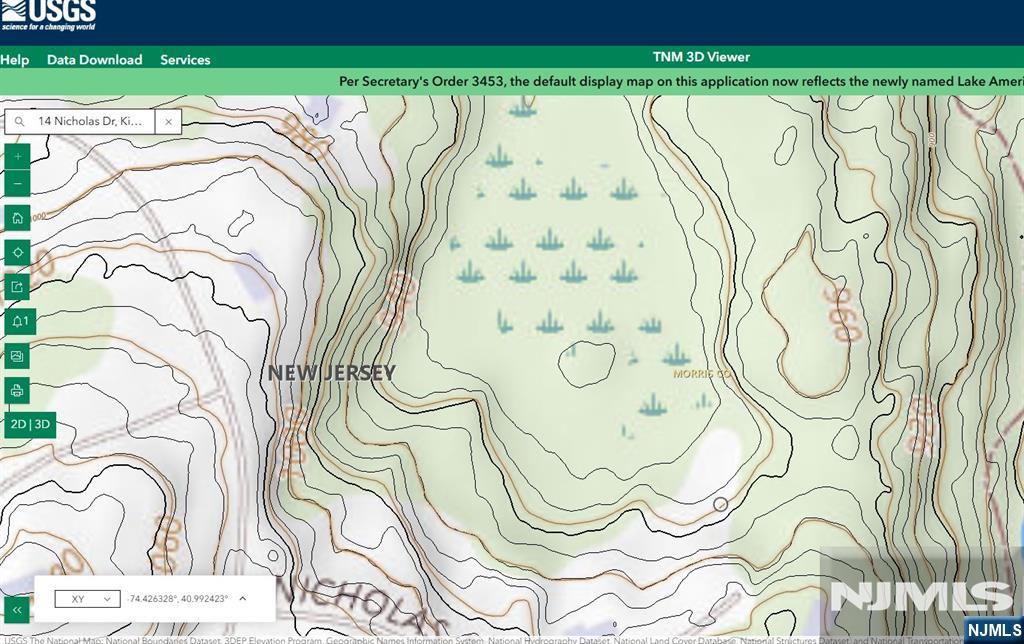Open the basemap gallery image icon
Screen dimensions: 1024x644
tap(18, 356)
